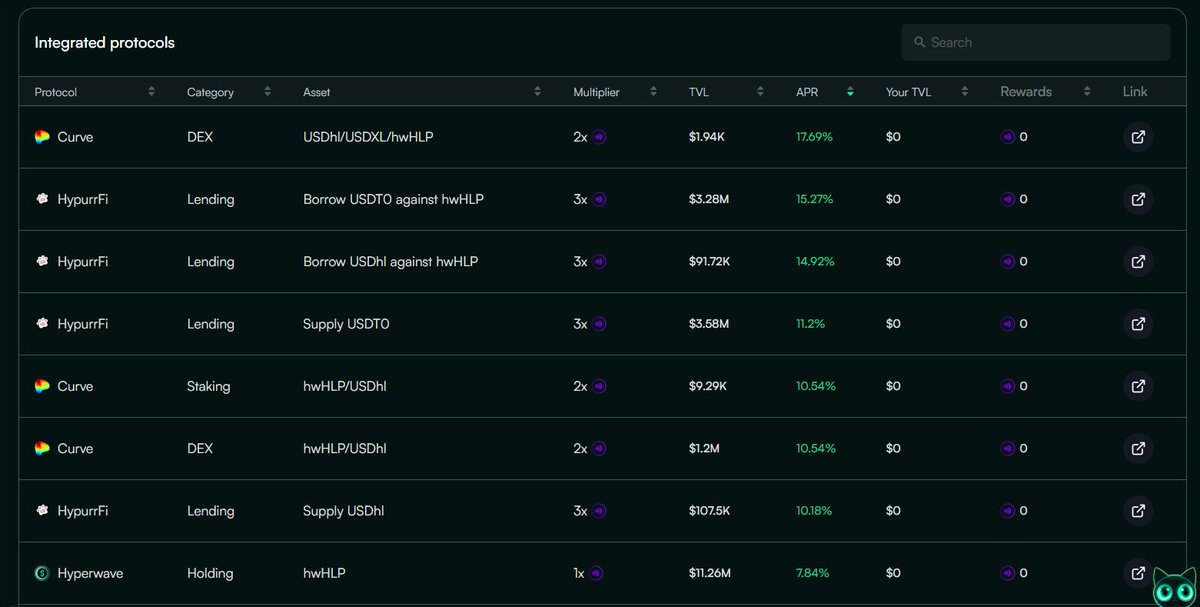
Task: Click the 17.69% APR value
Action: [x=815, y=137]
